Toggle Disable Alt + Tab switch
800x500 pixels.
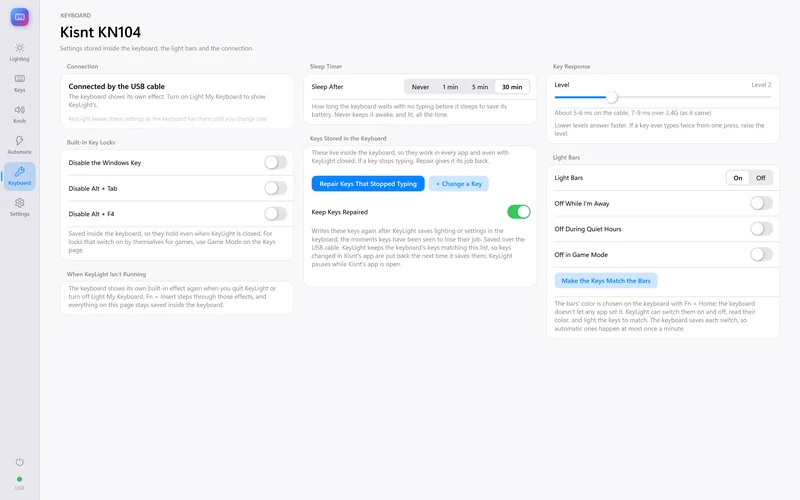(x=276, y=188)
